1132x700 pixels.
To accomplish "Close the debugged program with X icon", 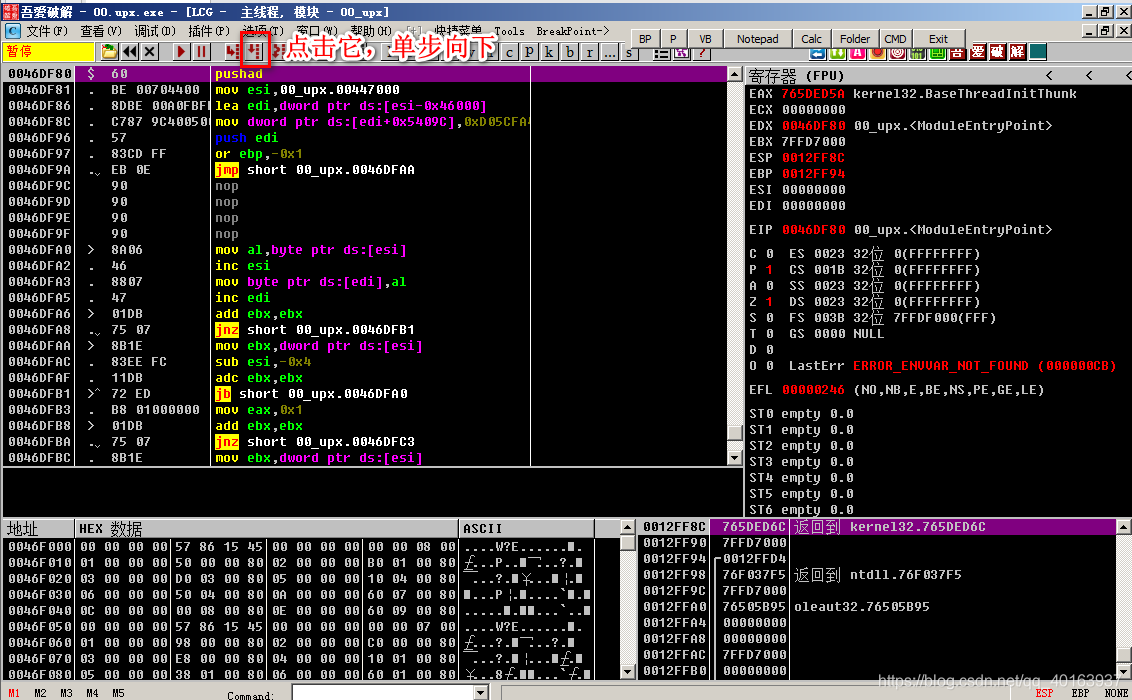I will click(x=150, y=52).
